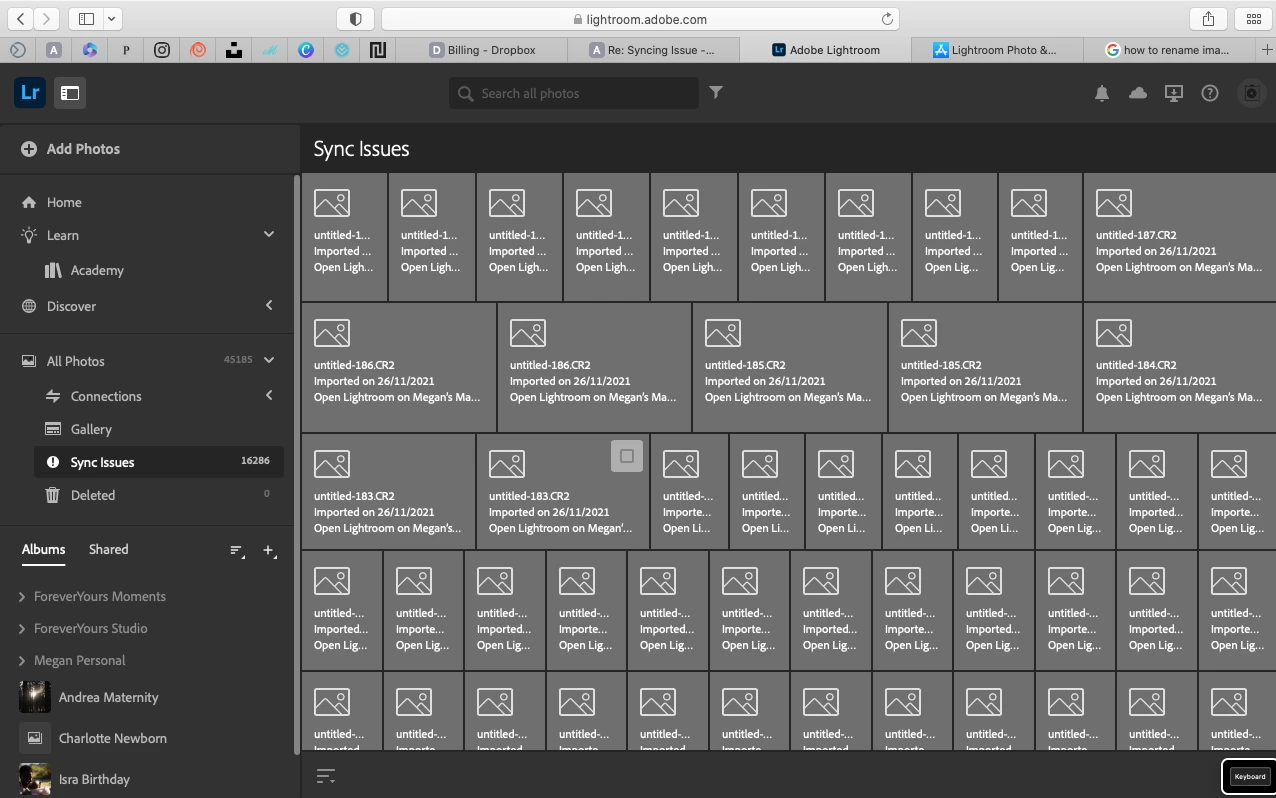
Task: Open Discover in sidebar
Action: coord(71,306)
